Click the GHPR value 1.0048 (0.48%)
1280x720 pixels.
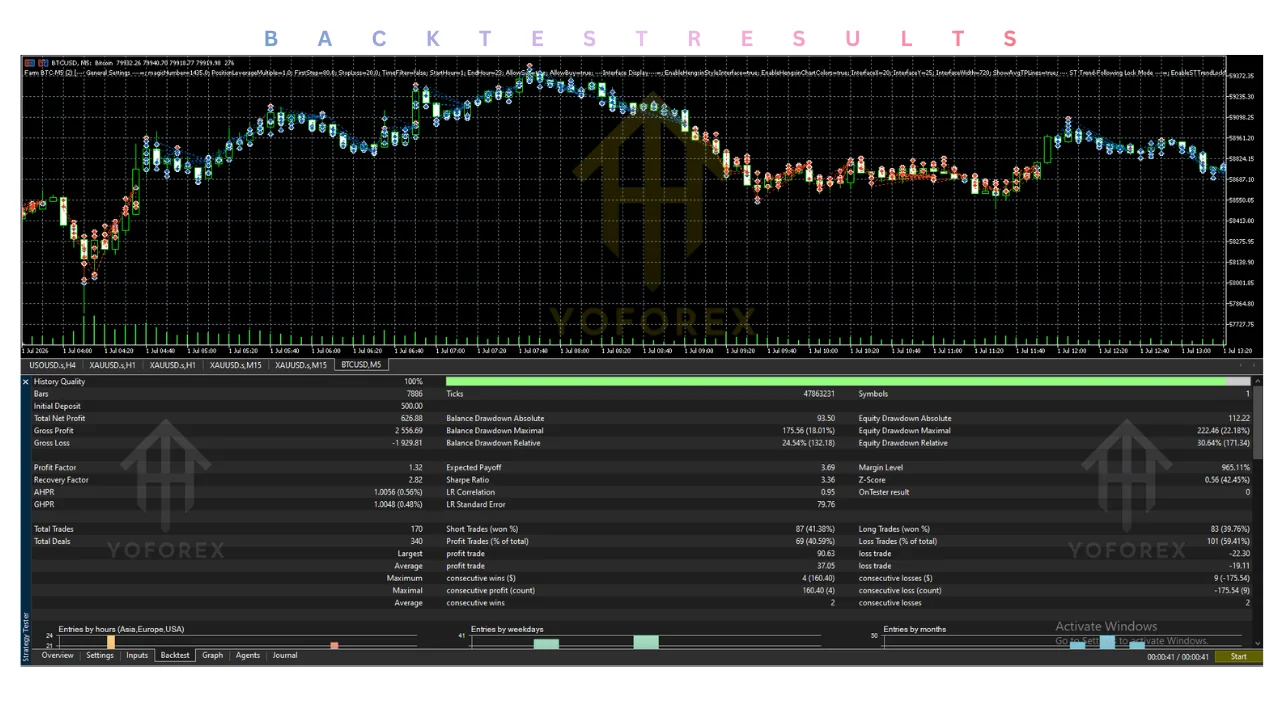point(398,504)
